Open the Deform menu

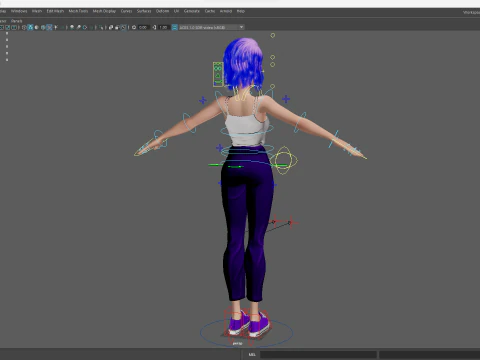(x=162, y=11)
